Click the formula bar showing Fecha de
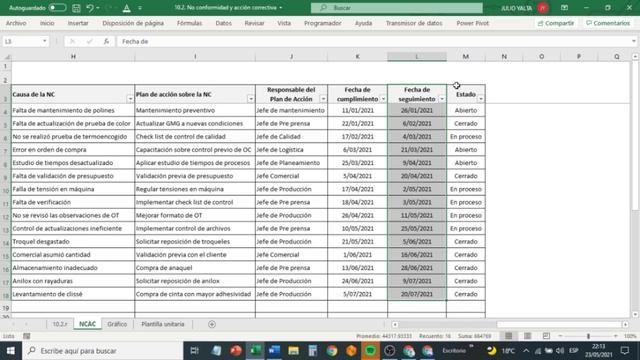The height and width of the screenshot is (360, 640). point(373,41)
